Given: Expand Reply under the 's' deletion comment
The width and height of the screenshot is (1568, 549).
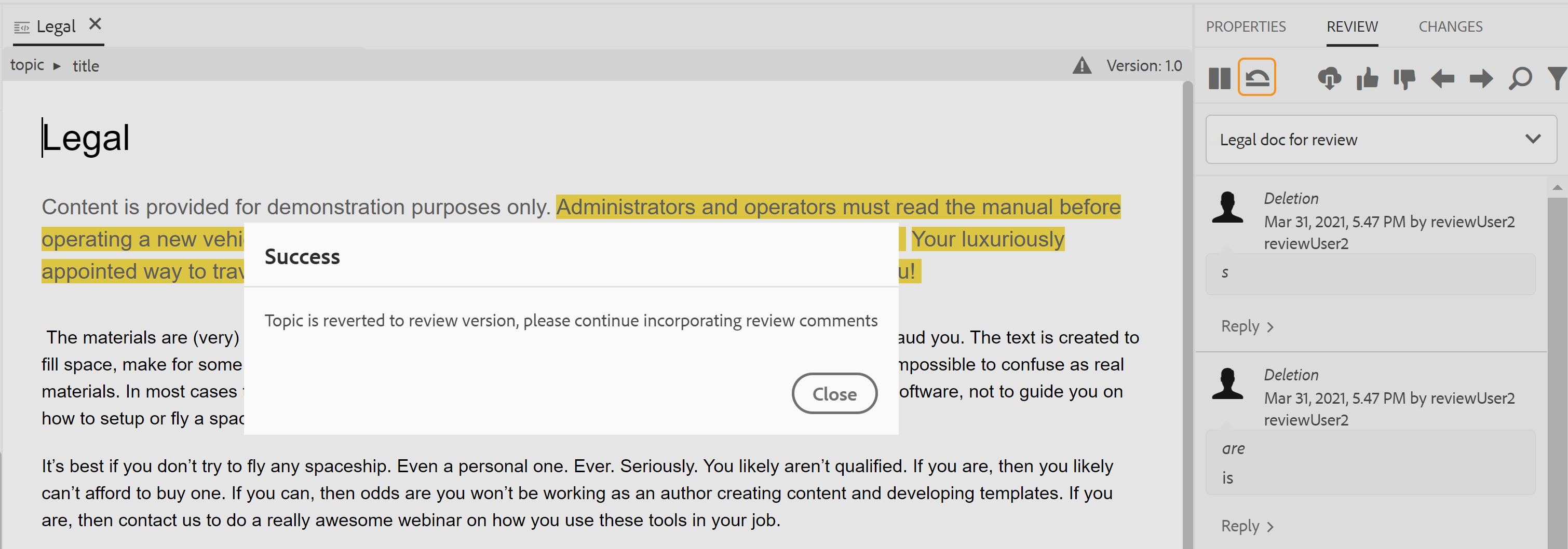Looking at the screenshot, I should (x=1247, y=326).
